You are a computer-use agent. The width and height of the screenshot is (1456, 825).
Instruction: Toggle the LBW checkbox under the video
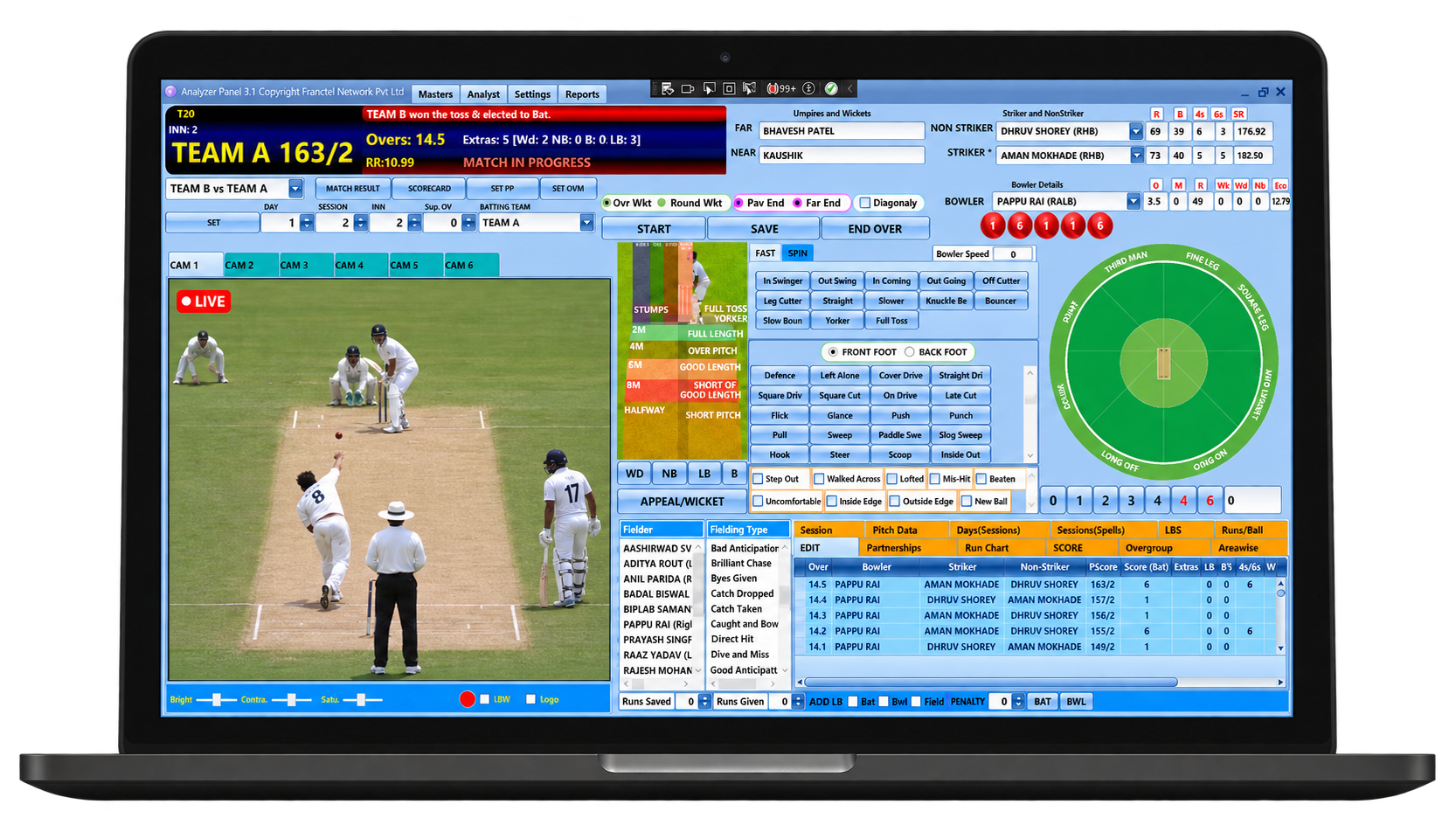(x=485, y=699)
